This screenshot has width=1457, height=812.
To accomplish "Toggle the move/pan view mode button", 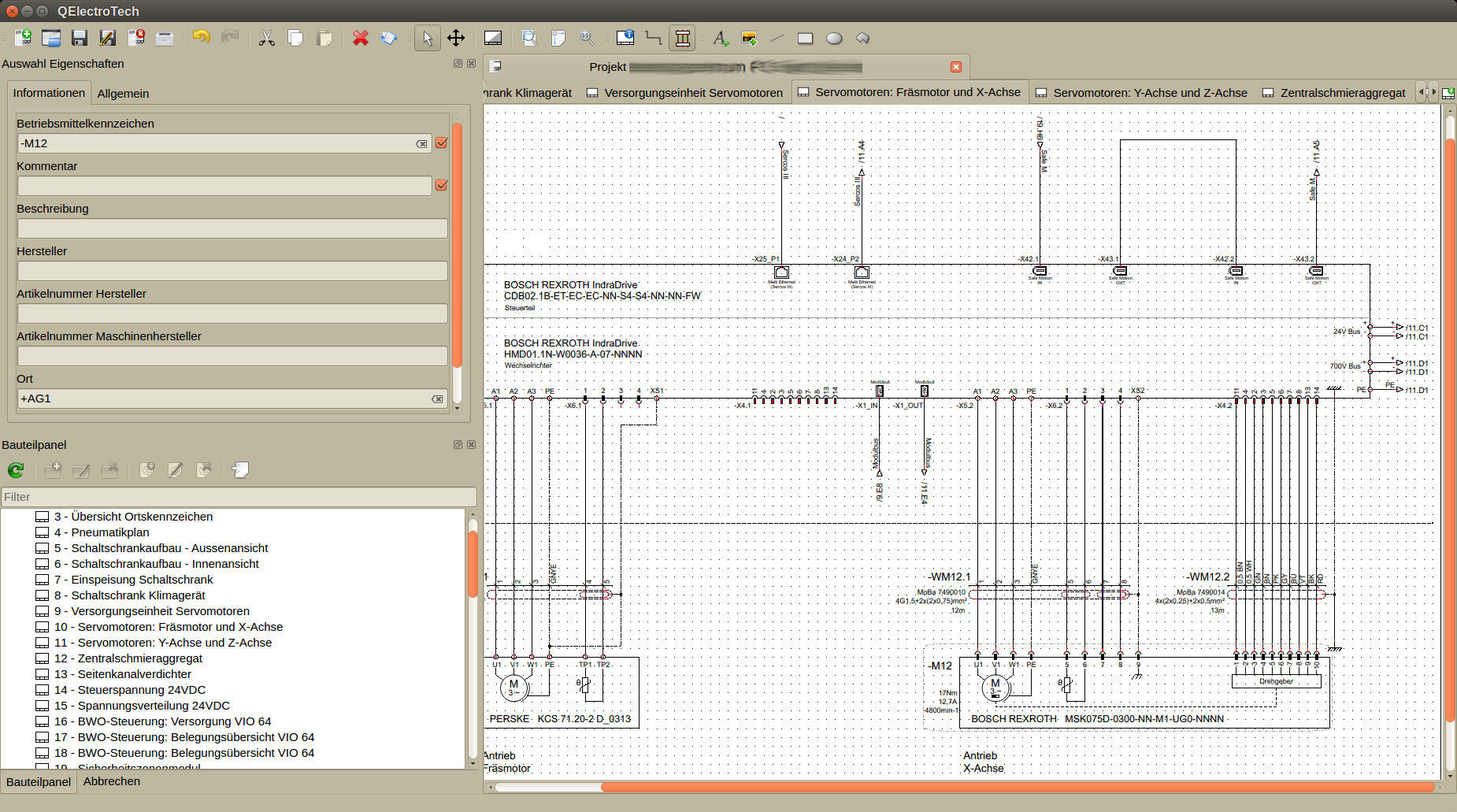I will coord(456,38).
